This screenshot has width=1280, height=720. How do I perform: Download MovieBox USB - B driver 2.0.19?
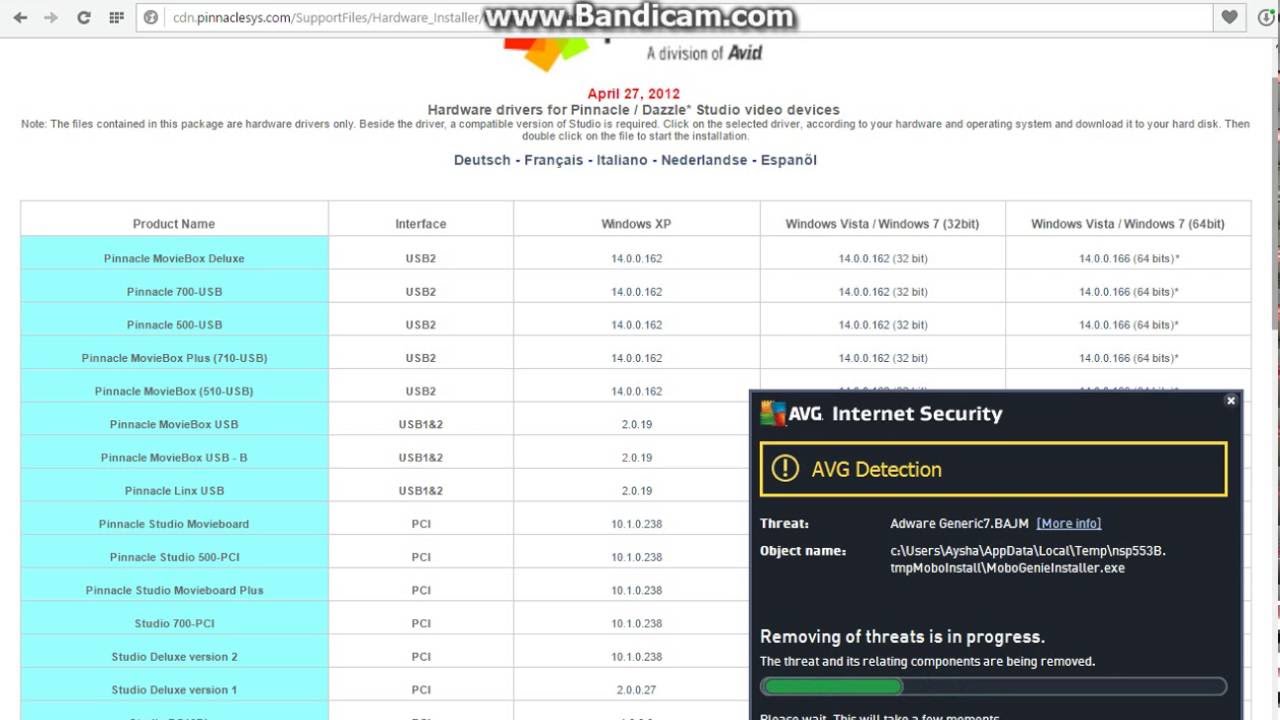pyautogui.click(x=636, y=457)
